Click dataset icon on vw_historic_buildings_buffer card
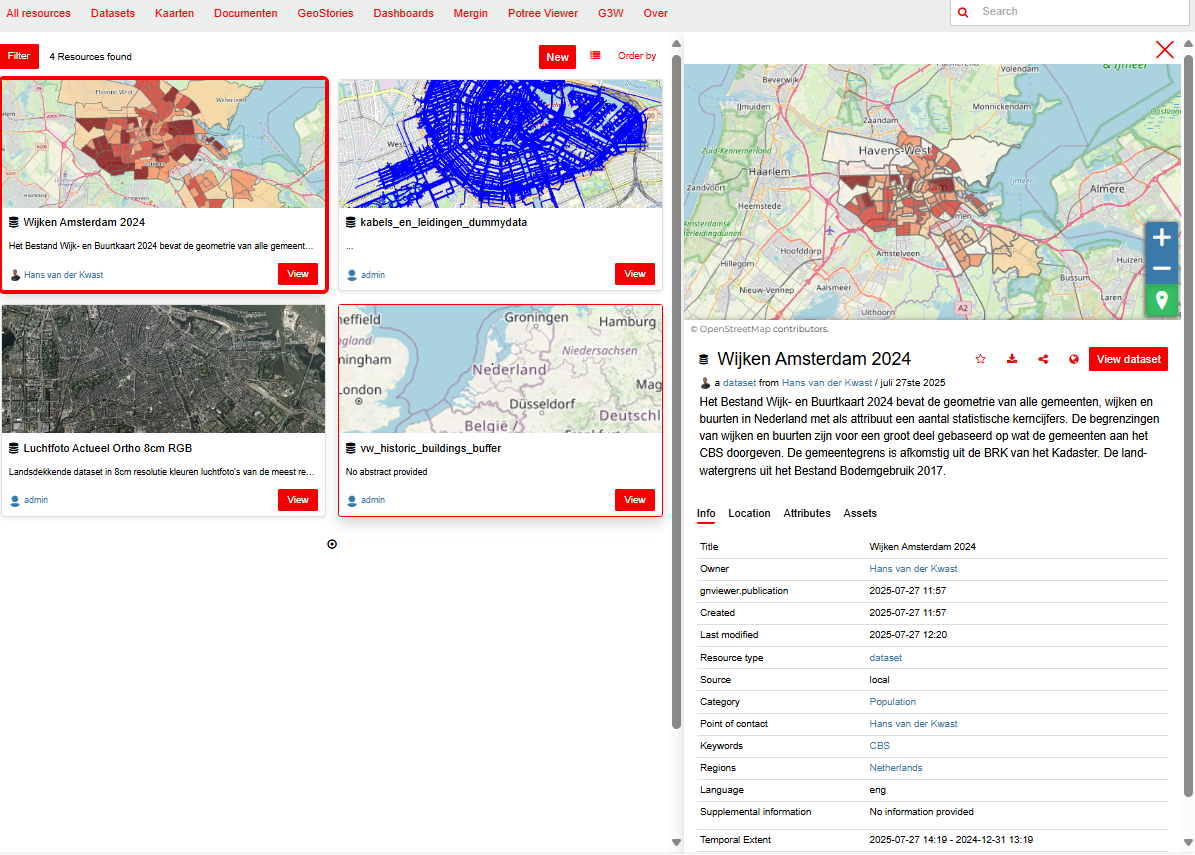The height and width of the screenshot is (855, 1195). click(351, 448)
